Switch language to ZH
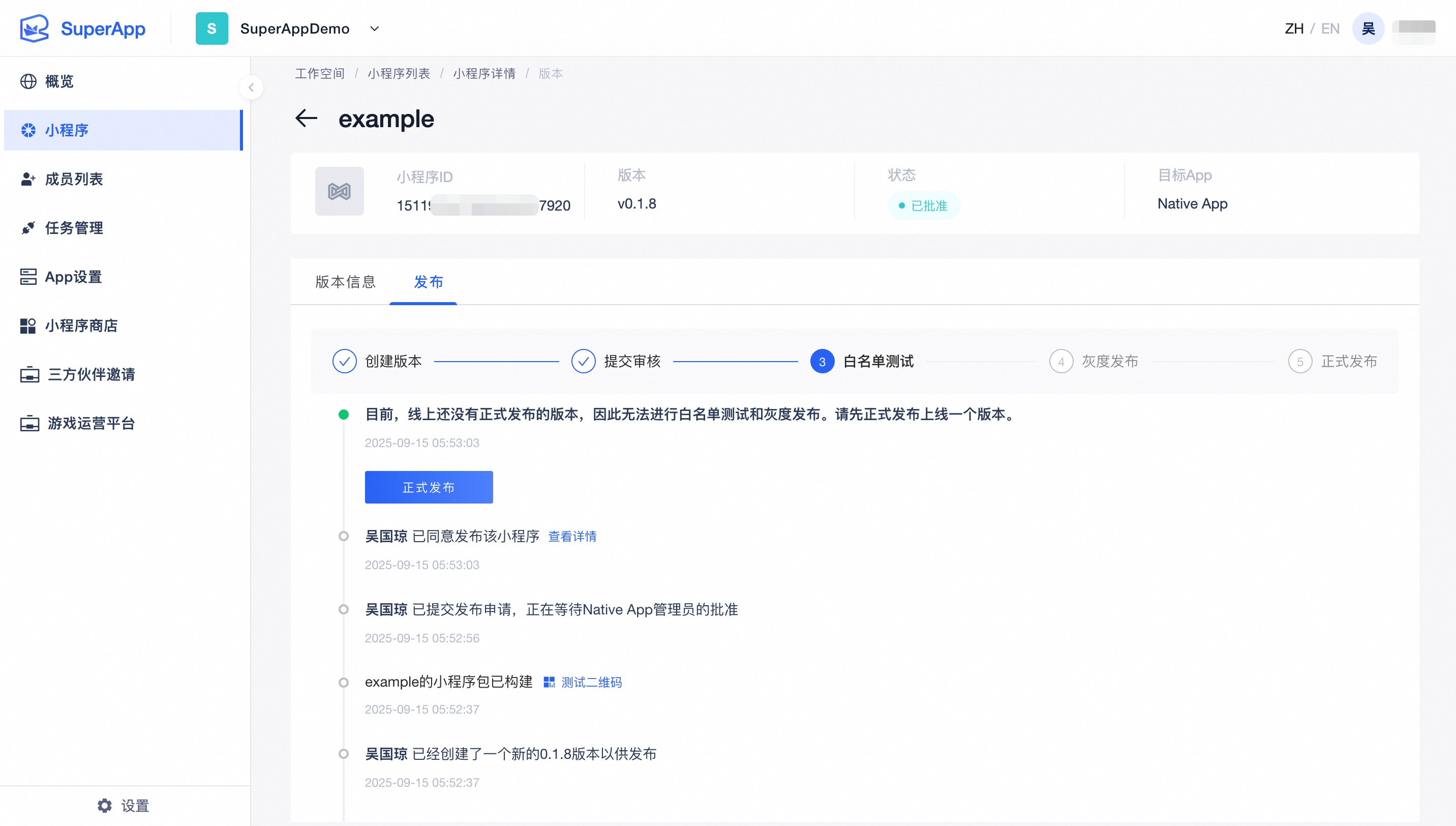Viewport: 1456px width, 826px height. tap(1294, 29)
